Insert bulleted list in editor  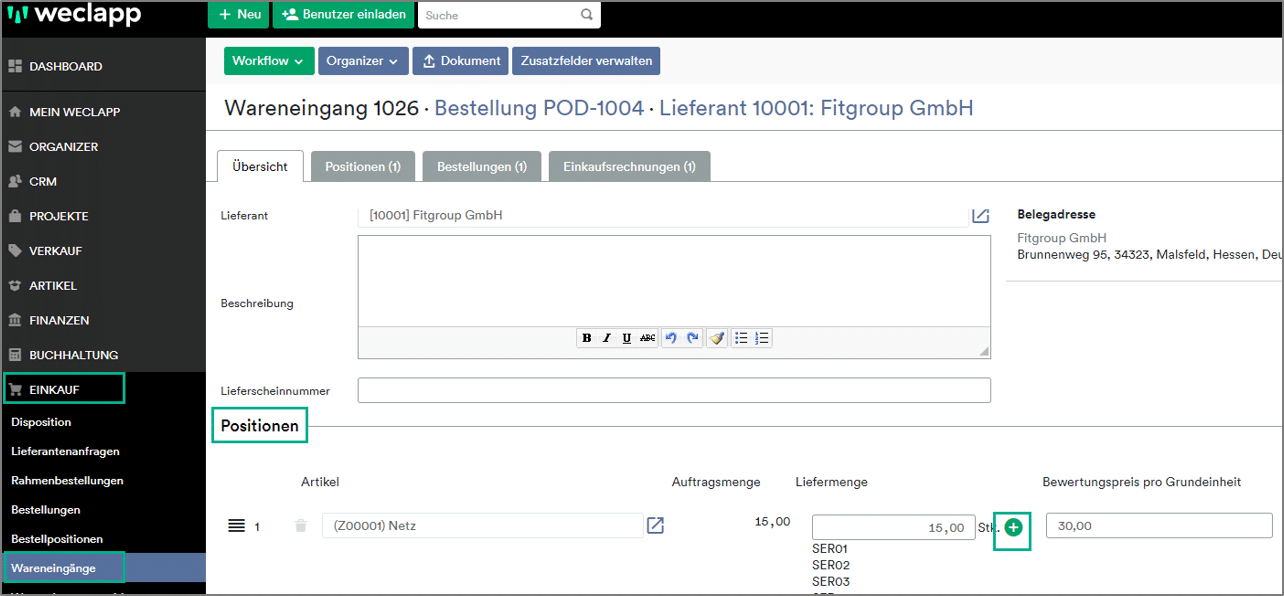pos(741,338)
